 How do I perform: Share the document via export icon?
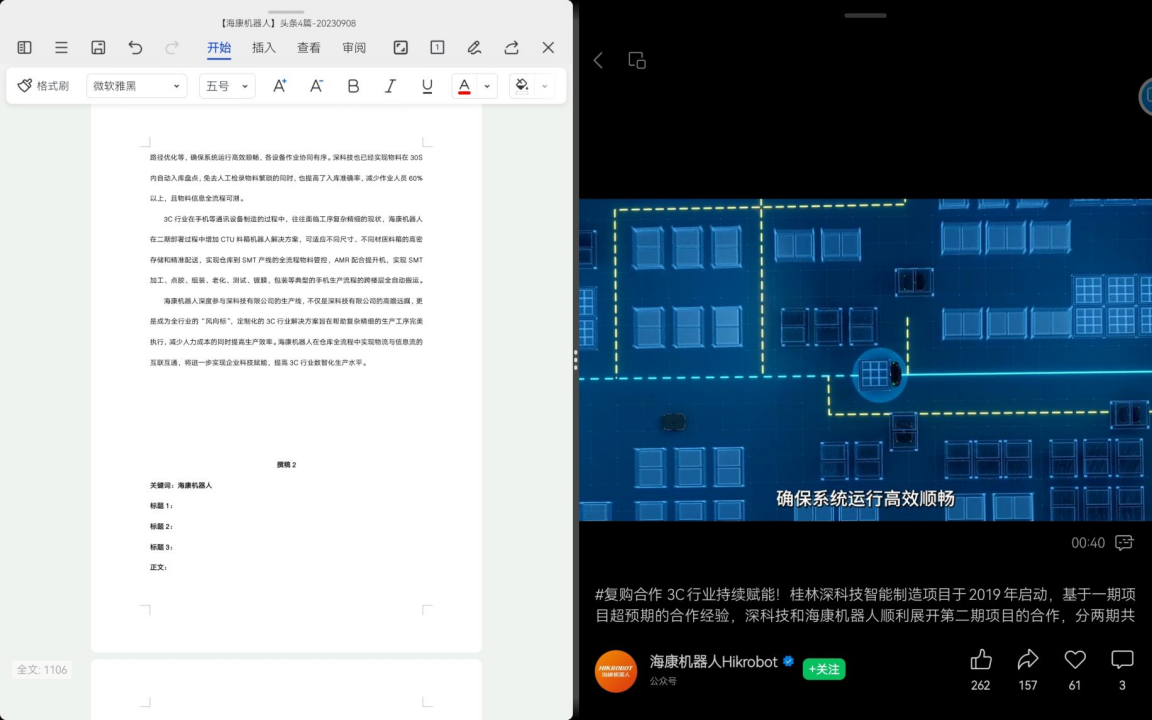tap(511, 48)
